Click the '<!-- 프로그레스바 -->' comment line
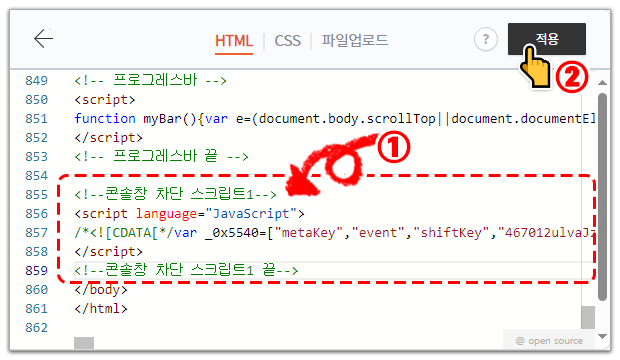 pos(150,80)
